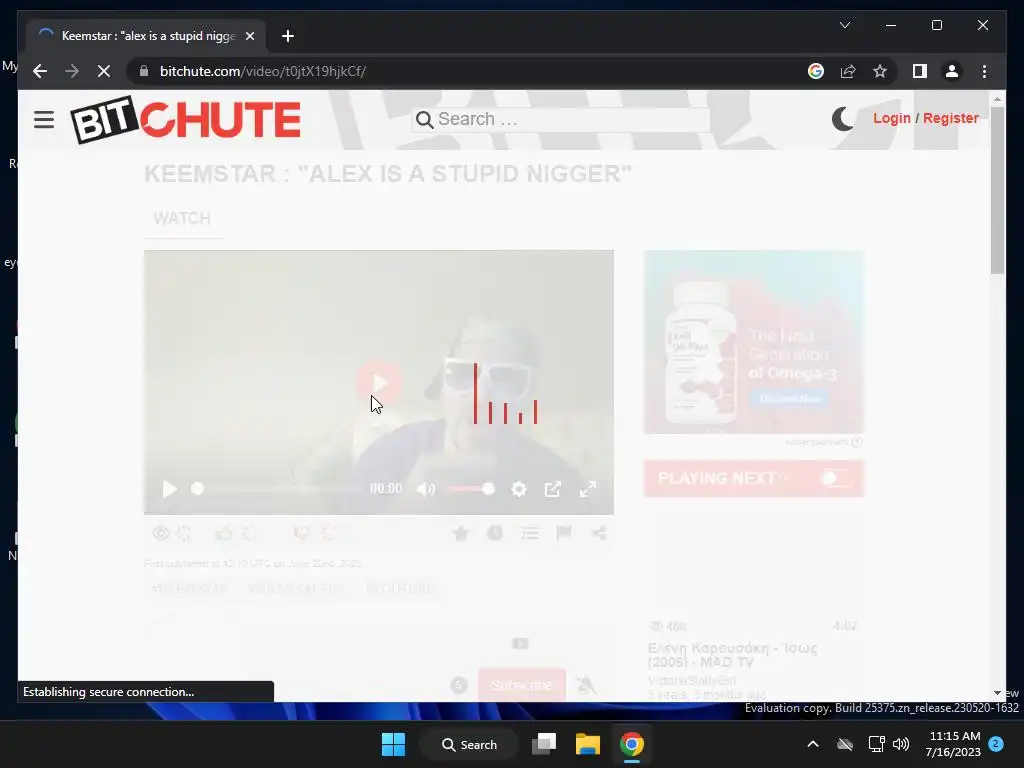Viewport: 1024px width, 768px height.
Task: Open the tab search chevron
Action: 844,25
